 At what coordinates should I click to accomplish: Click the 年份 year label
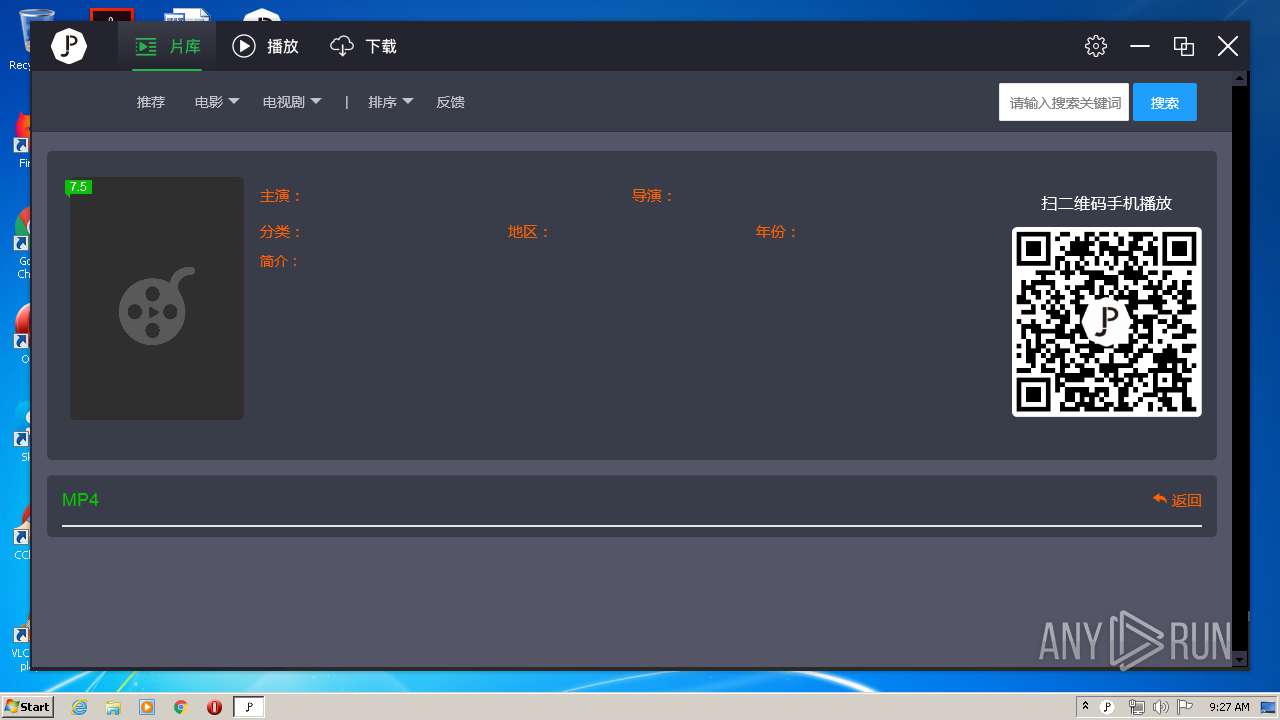(777, 232)
